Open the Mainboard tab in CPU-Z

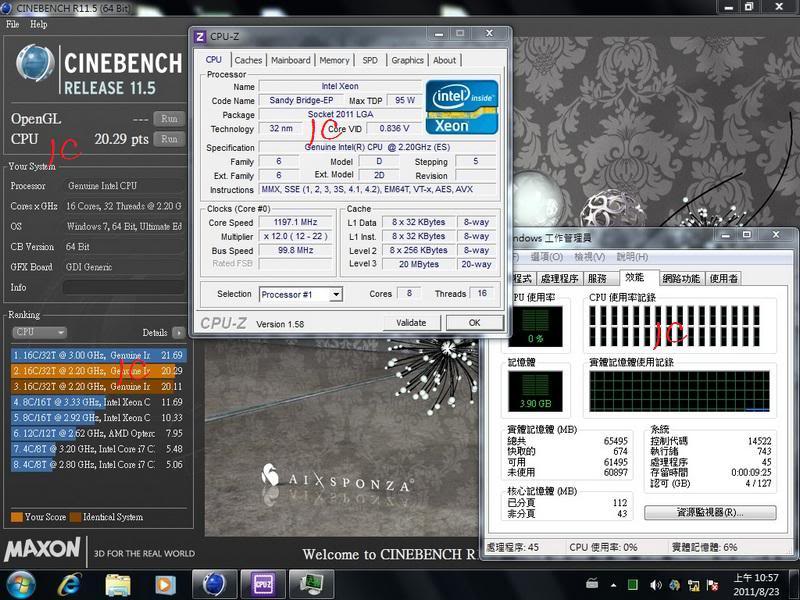(x=290, y=60)
